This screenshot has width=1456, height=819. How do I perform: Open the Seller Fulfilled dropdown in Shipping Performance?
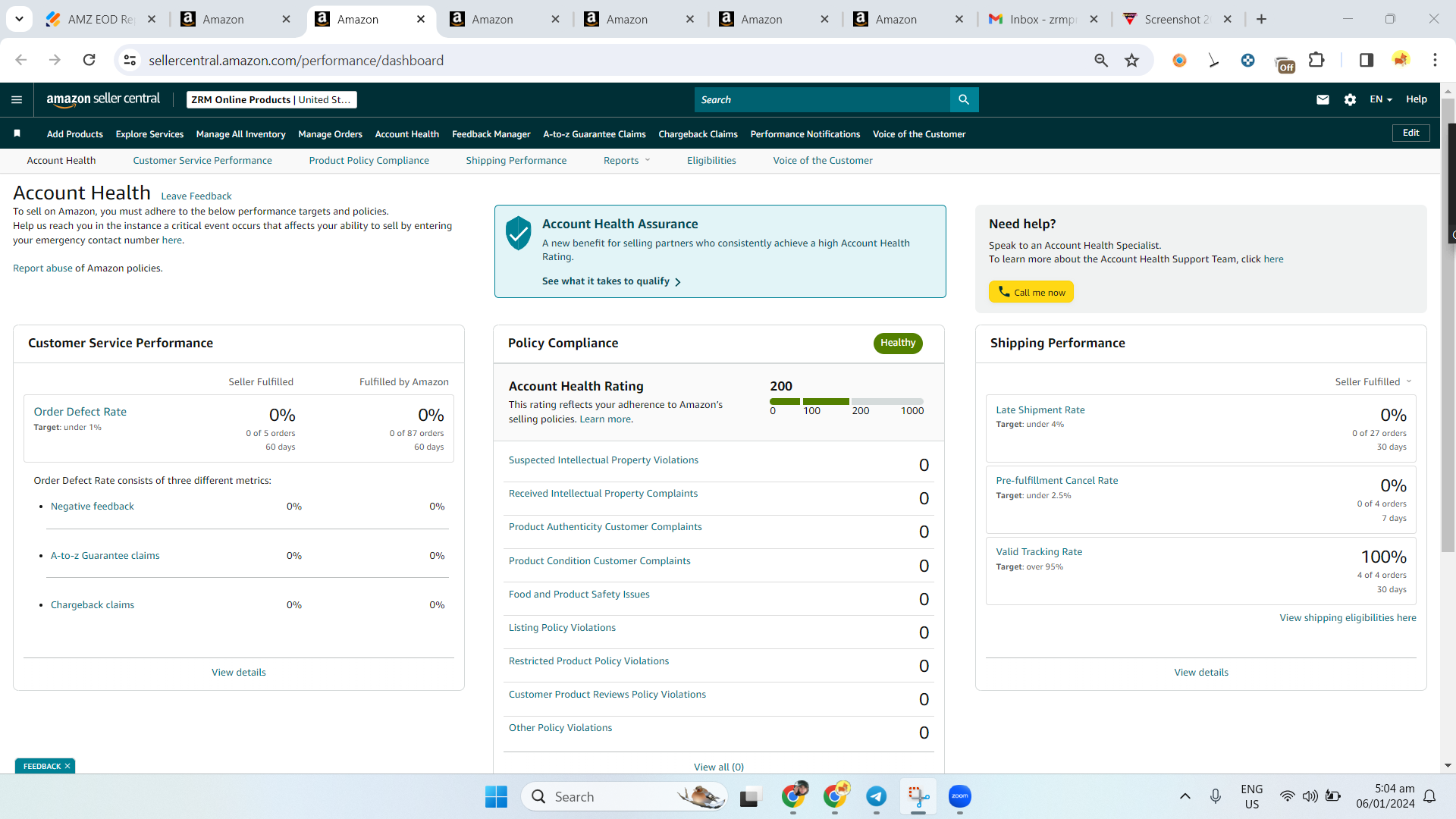pos(1373,382)
